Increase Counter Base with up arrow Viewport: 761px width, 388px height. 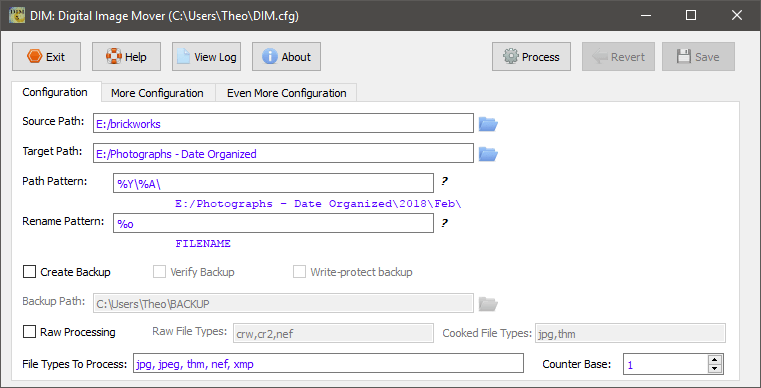pyautogui.click(x=715, y=359)
